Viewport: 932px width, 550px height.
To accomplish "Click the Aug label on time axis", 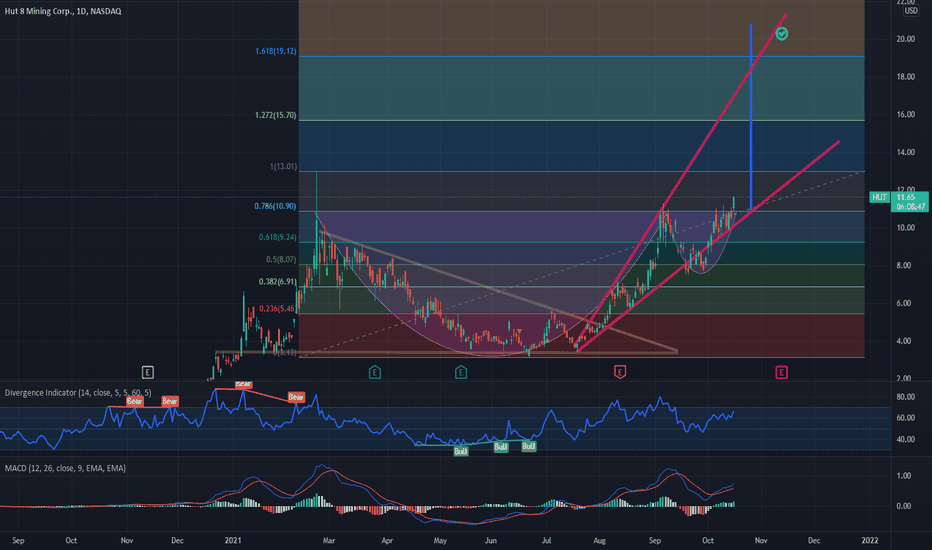I will click(x=599, y=540).
